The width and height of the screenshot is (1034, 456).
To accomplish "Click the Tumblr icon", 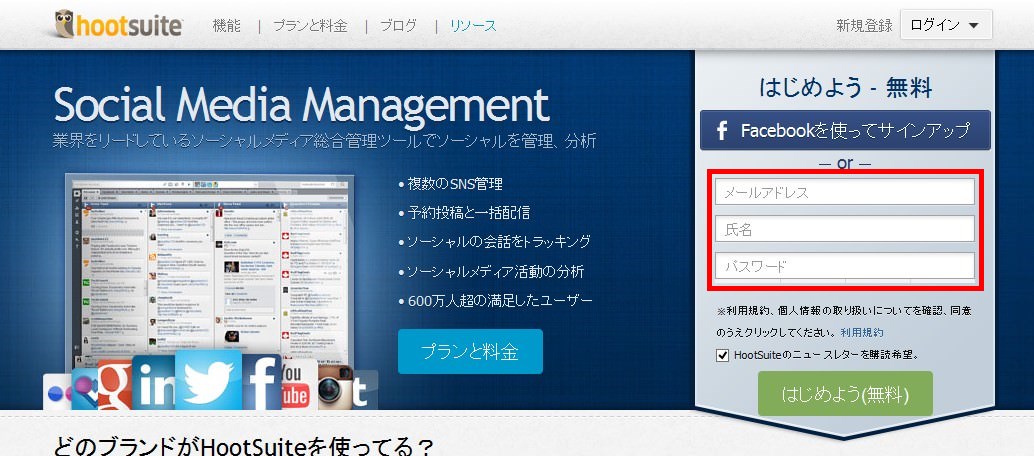I will click(x=365, y=390).
